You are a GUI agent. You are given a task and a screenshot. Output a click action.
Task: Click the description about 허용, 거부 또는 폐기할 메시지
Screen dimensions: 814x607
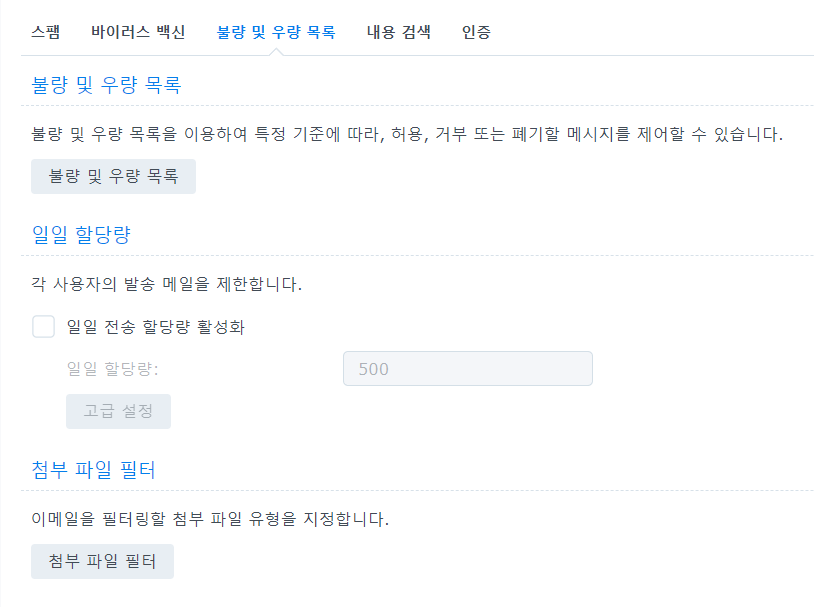tap(407, 134)
